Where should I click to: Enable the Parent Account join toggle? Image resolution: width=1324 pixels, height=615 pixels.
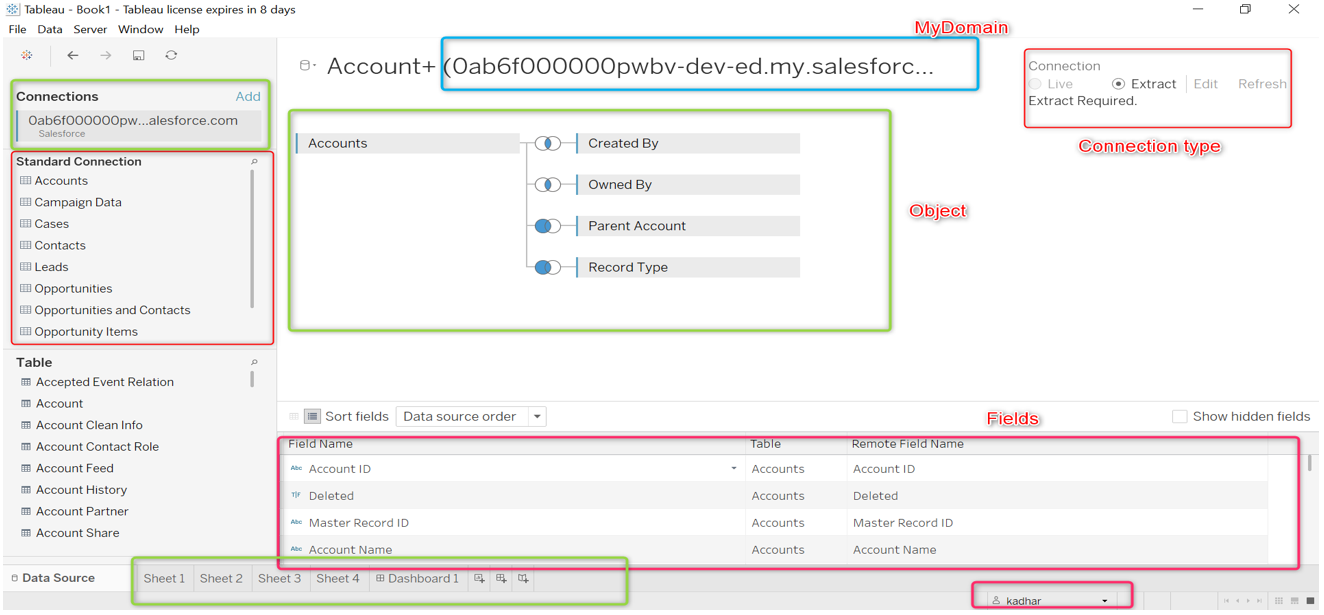point(546,225)
